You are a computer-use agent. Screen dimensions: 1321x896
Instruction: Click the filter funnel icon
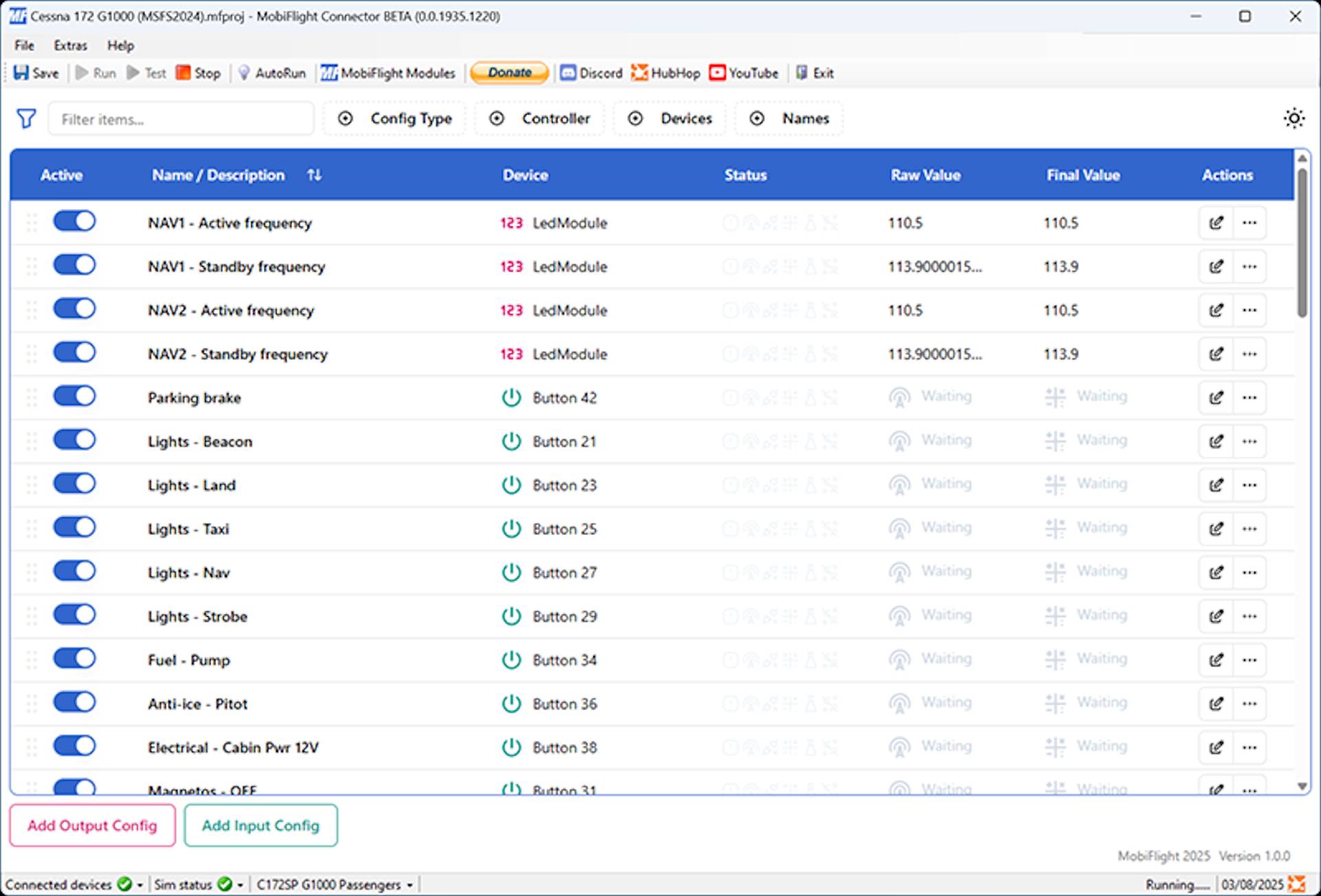(26, 119)
